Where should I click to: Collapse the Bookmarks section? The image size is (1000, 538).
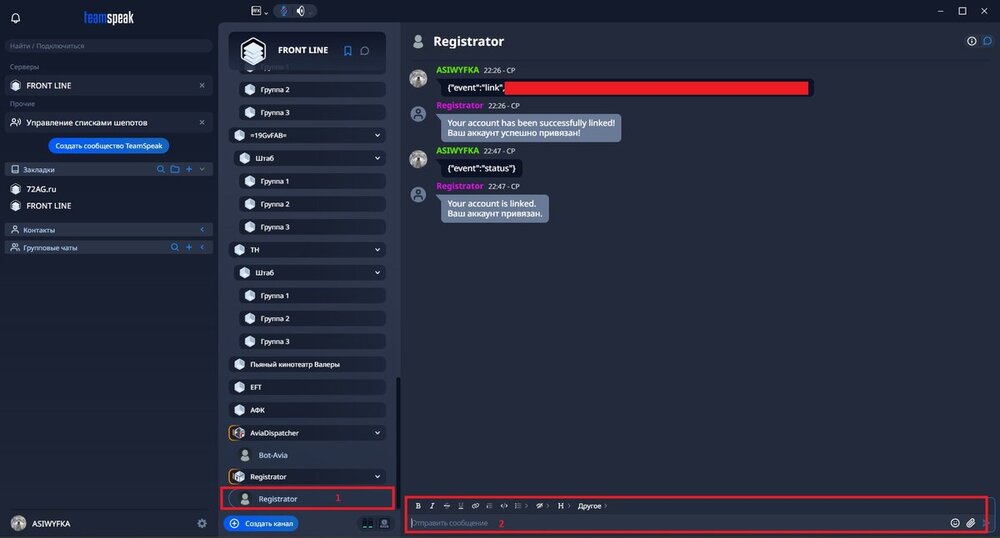point(202,170)
